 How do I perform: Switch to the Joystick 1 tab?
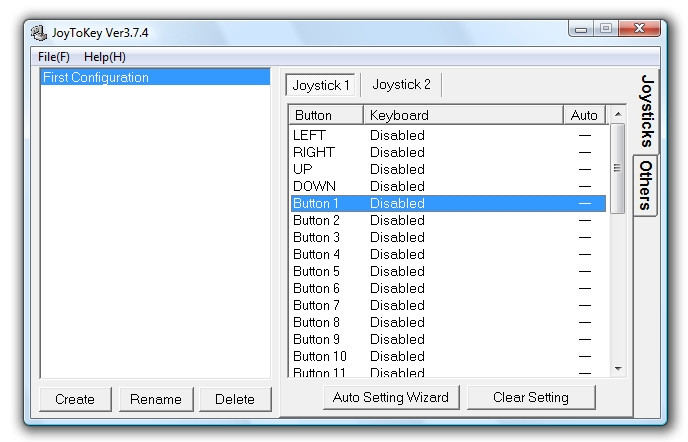pyautogui.click(x=321, y=85)
